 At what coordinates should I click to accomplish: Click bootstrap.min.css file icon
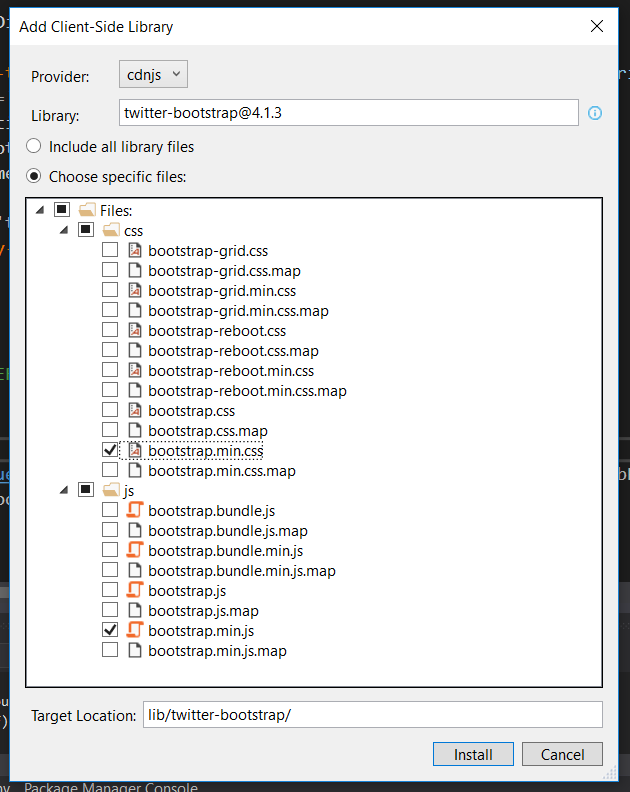coord(134,450)
